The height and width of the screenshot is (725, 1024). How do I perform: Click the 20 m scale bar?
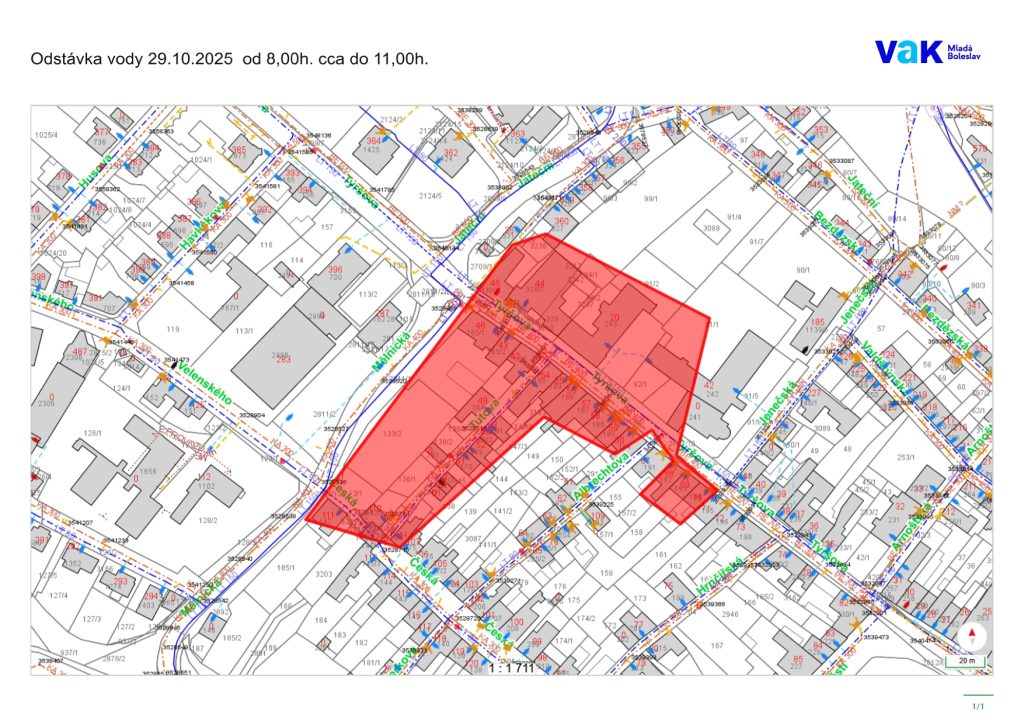click(966, 660)
